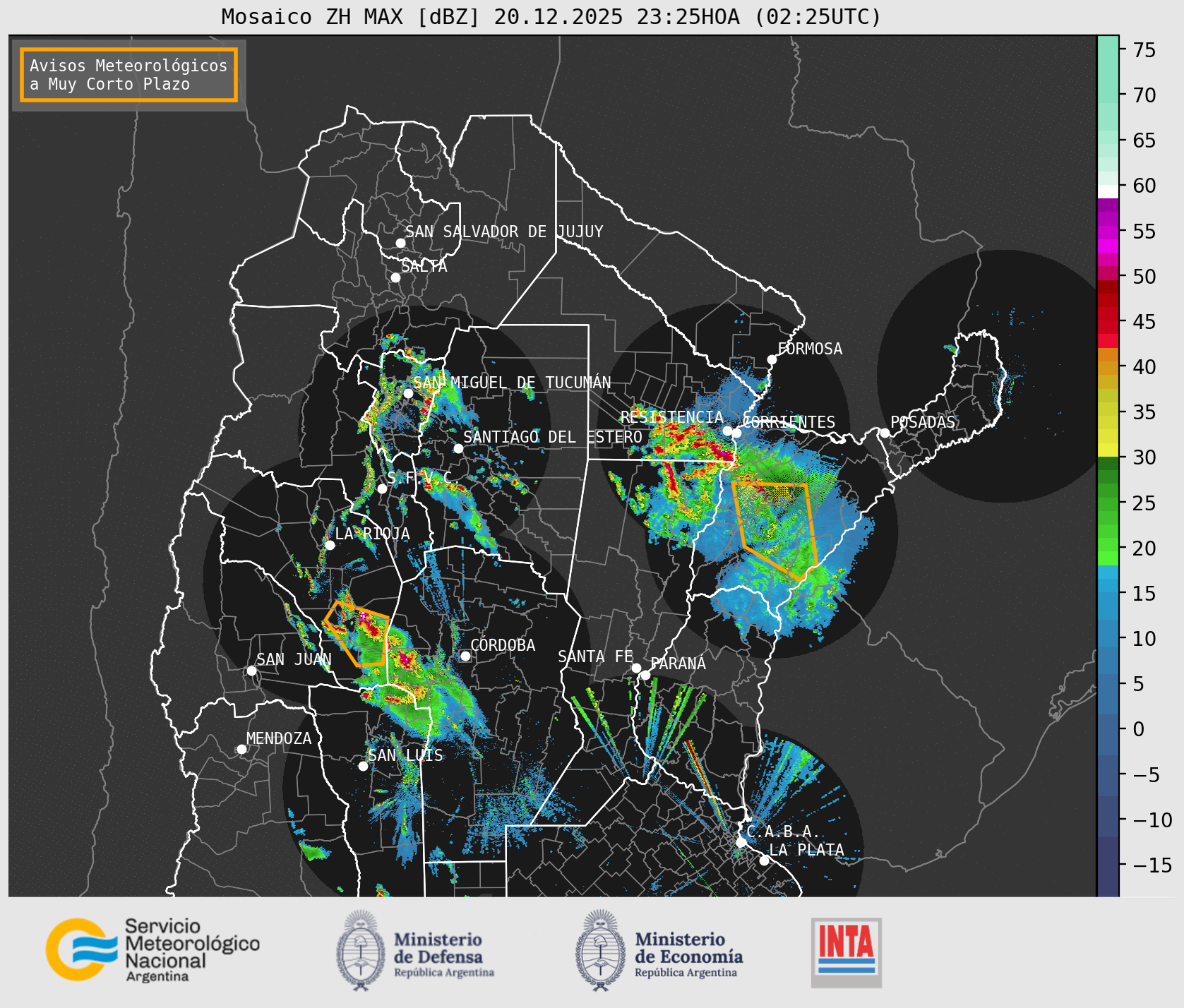This screenshot has height=1008, width=1184.
Task: Click the MENDOZA label
Action: coord(279,738)
